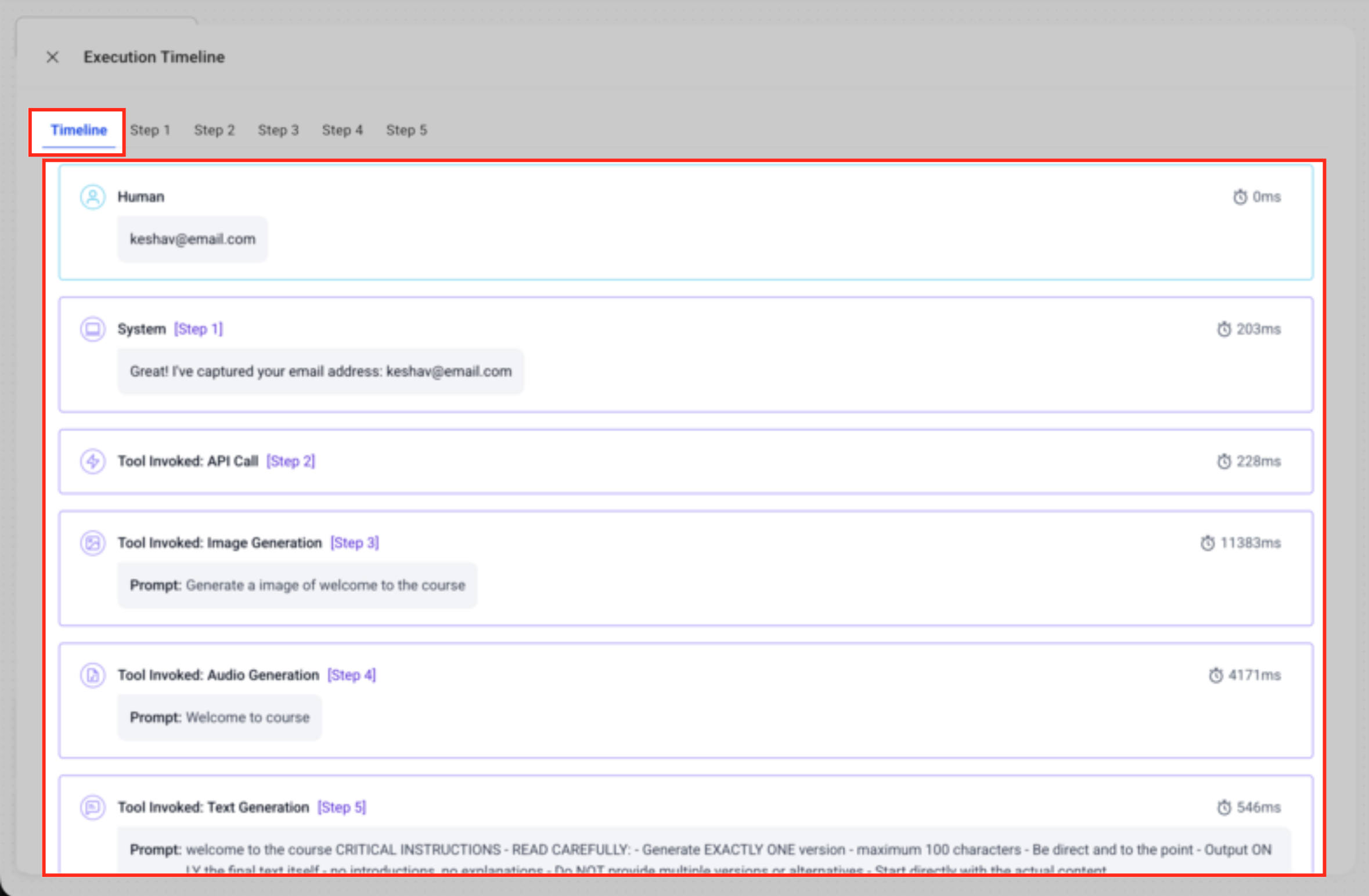Image resolution: width=1369 pixels, height=896 pixels.
Task: Follow the [Step 2] link beside API Call
Action: click(290, 461)
